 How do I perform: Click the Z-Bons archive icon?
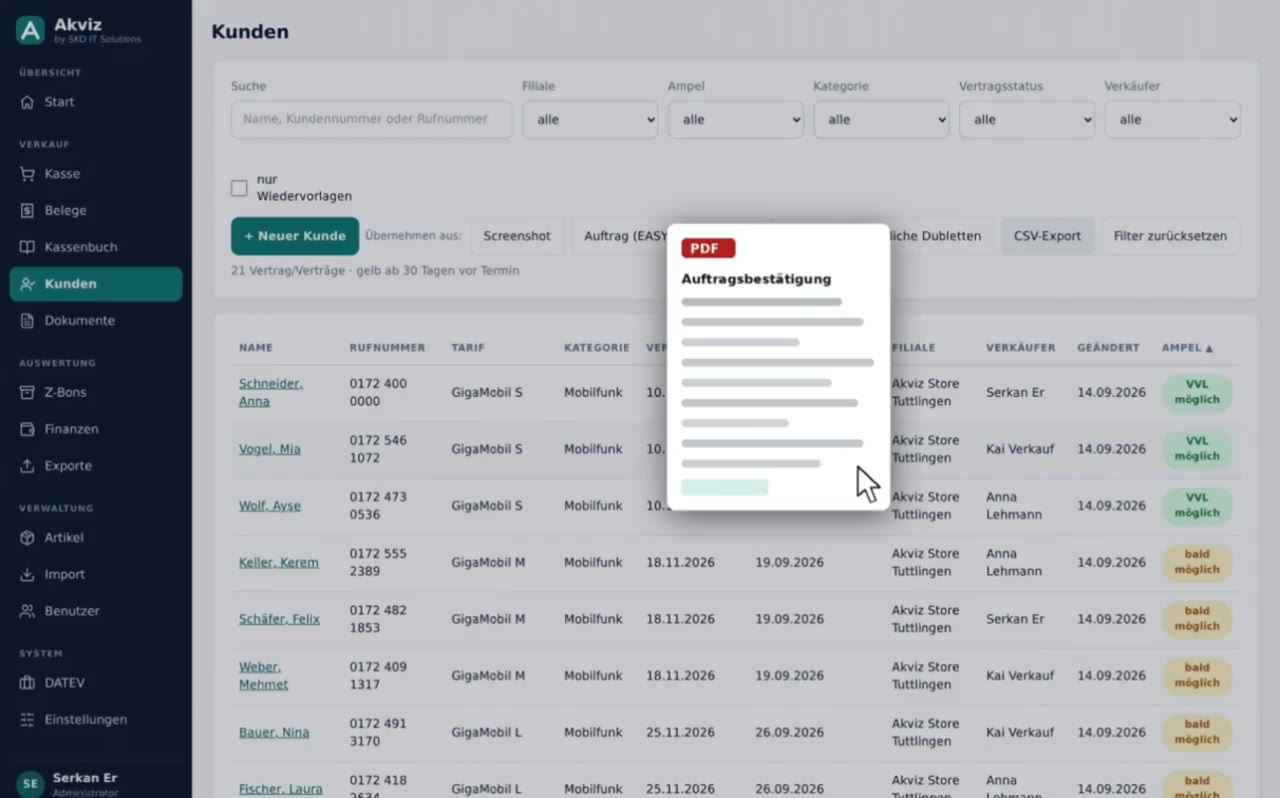click(x=27, y=393)
